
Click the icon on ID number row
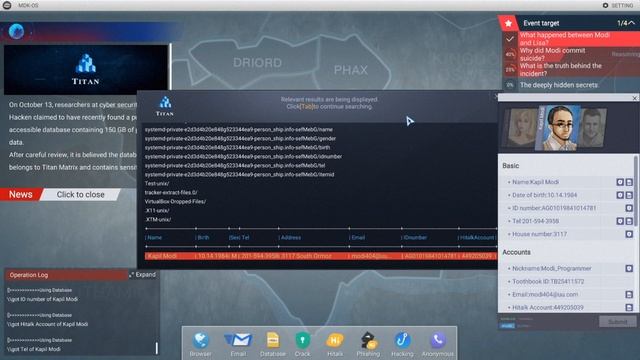[629, 208]
